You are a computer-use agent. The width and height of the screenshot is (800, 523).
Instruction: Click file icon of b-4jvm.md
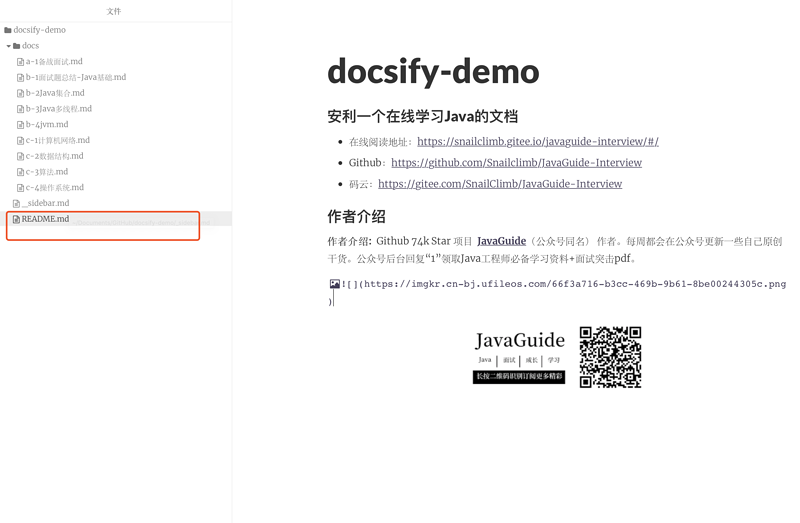20,125
